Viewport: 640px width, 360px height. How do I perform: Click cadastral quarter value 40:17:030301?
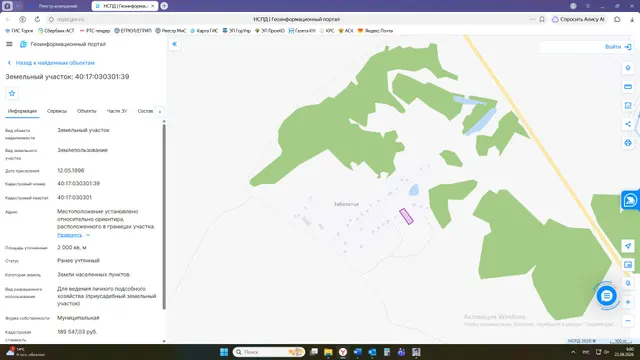coord(74,198)
